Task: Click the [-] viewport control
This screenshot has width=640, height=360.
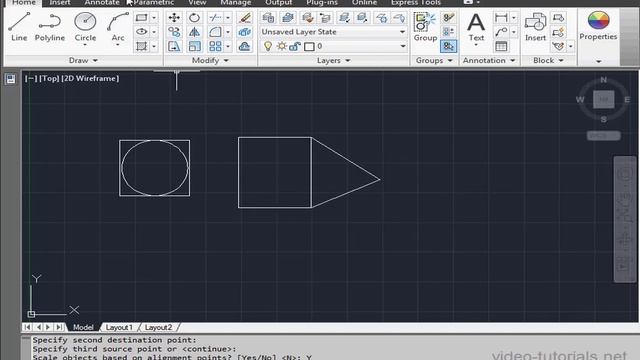Action: tap(31, 78)
